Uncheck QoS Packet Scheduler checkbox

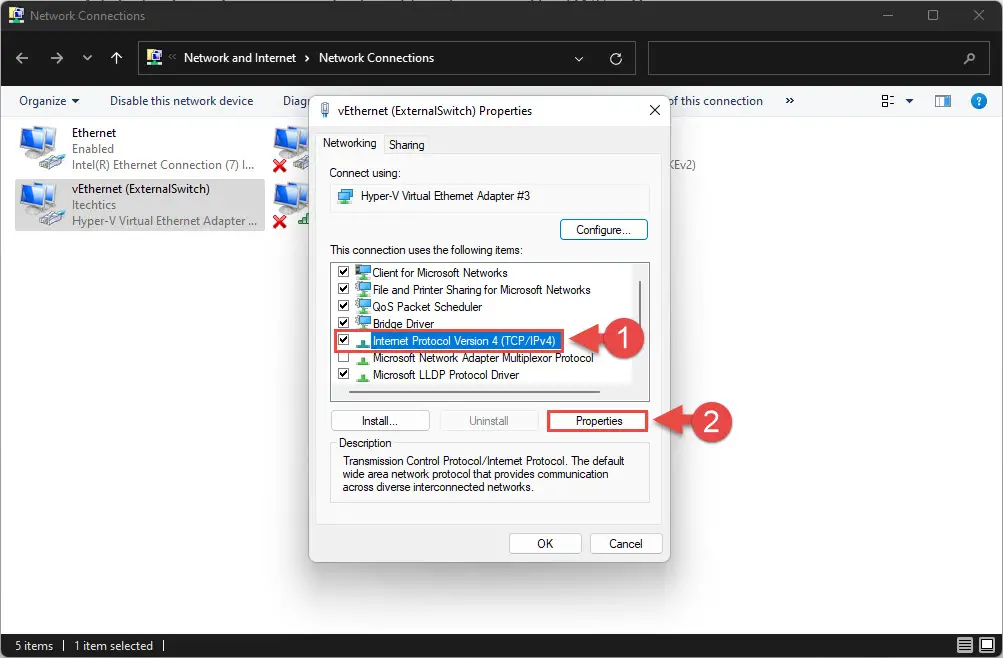pyautogui.click(x=344, y=306)
